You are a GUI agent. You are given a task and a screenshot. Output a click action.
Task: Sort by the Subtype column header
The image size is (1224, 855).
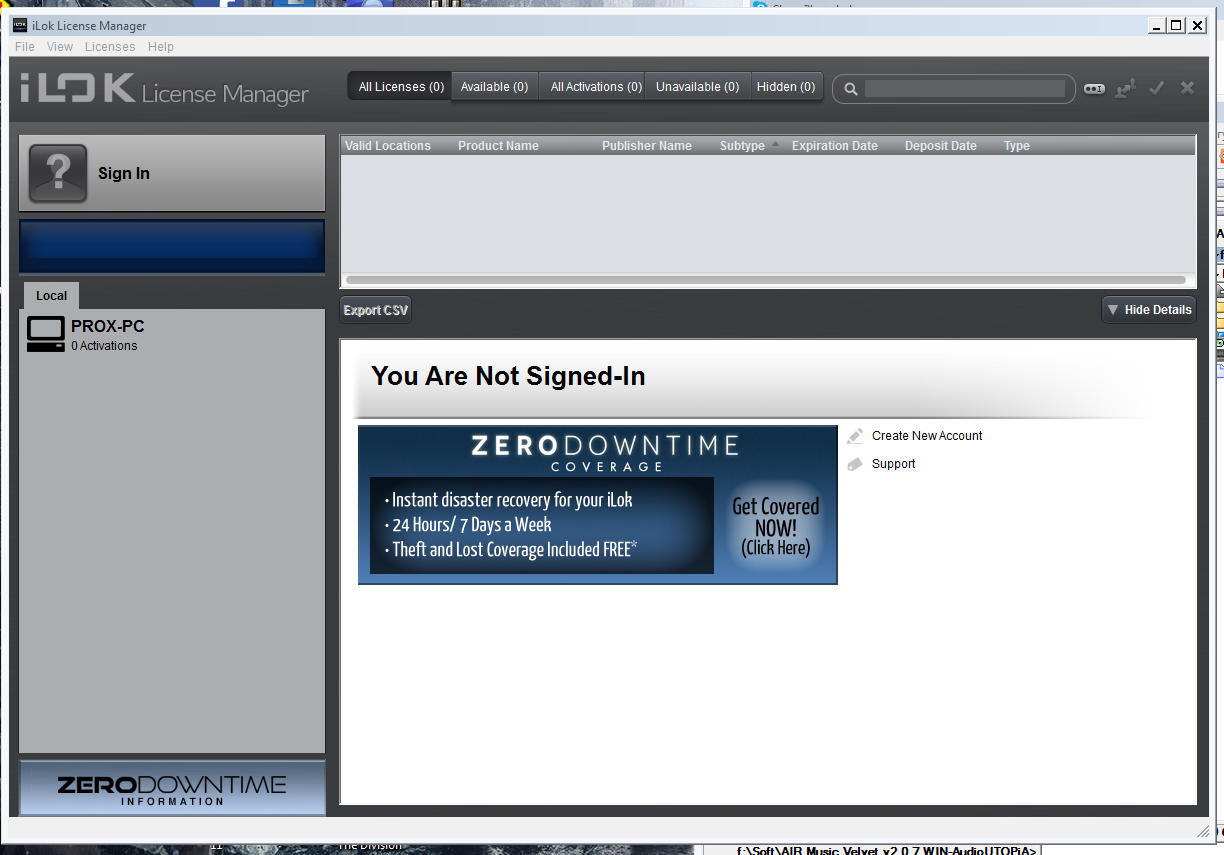pos(742,146)
